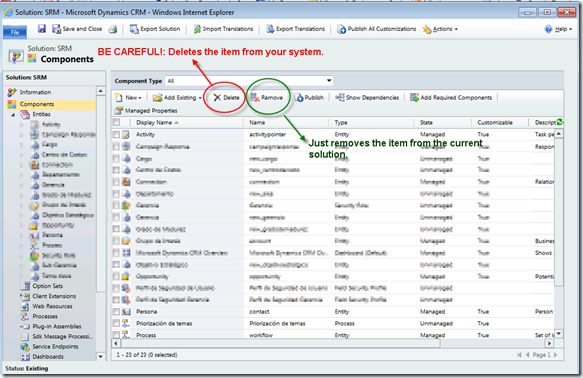
Task: Click the Persona contact icon in grid
Action: [126, 311]
